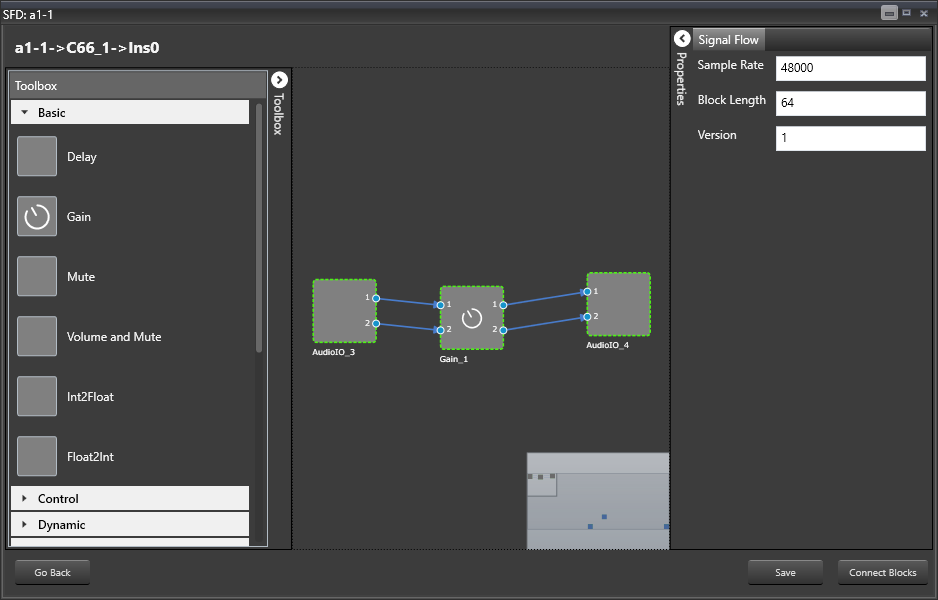Edit the Version field
The width and height of the screenshot is (938, 600).
[x=851, y=138]
